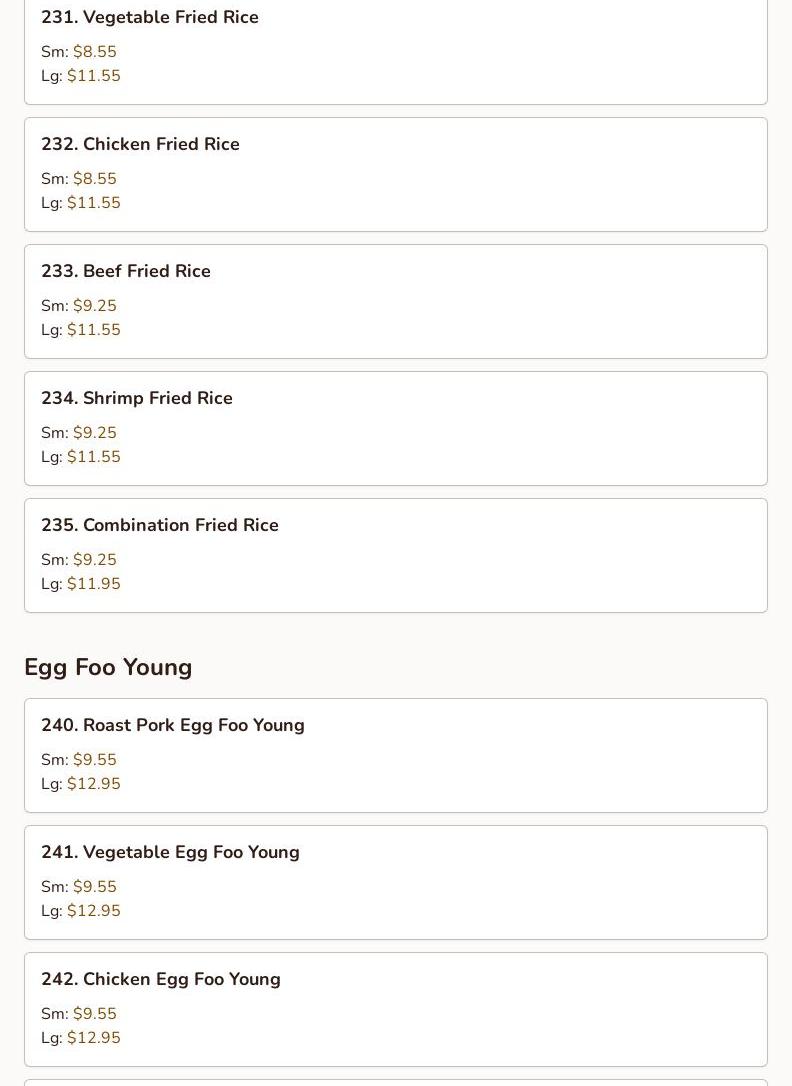Choose large $12.95 Chicken Egg Foo Young

point(93,1038)
